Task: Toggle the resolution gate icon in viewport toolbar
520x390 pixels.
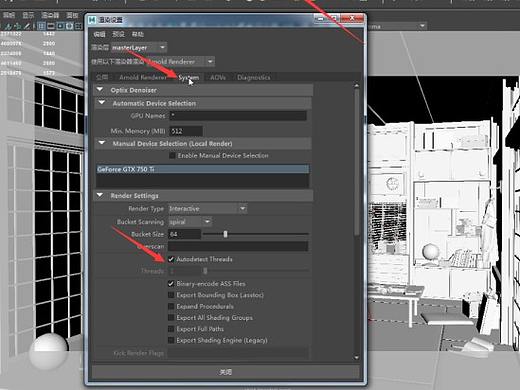Action: 60,26
